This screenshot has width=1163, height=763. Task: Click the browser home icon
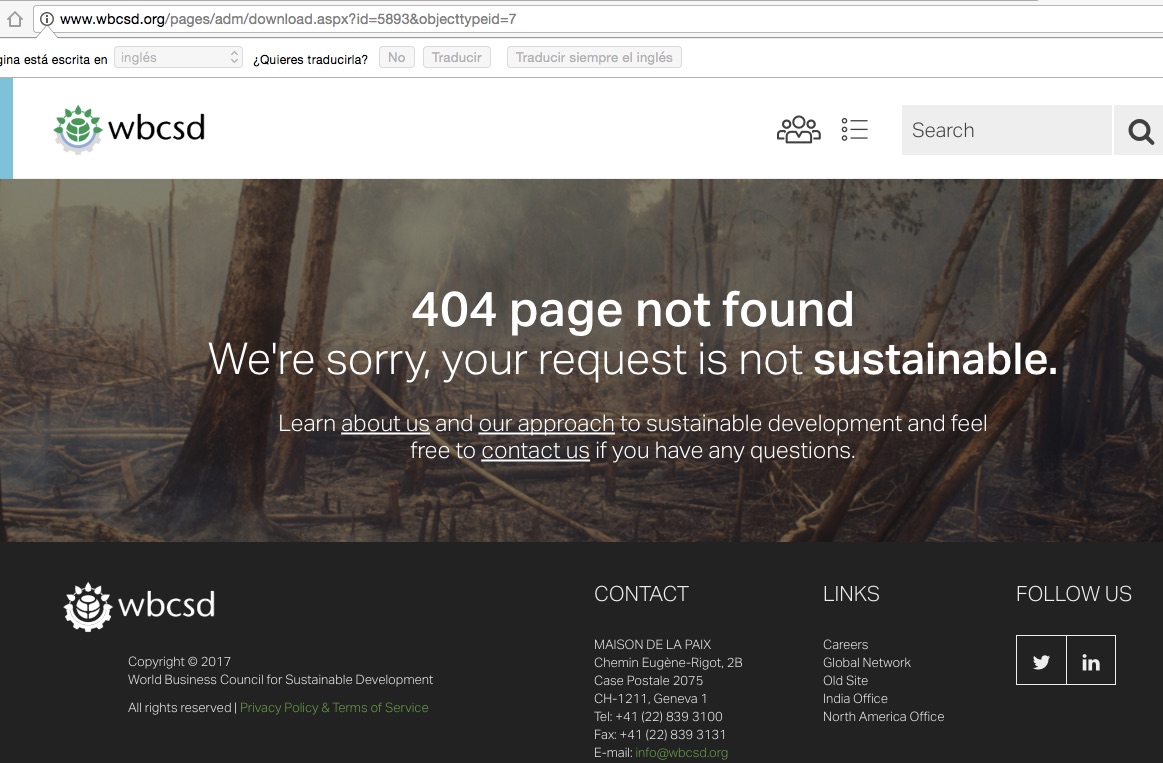click(x=14, y=19)
